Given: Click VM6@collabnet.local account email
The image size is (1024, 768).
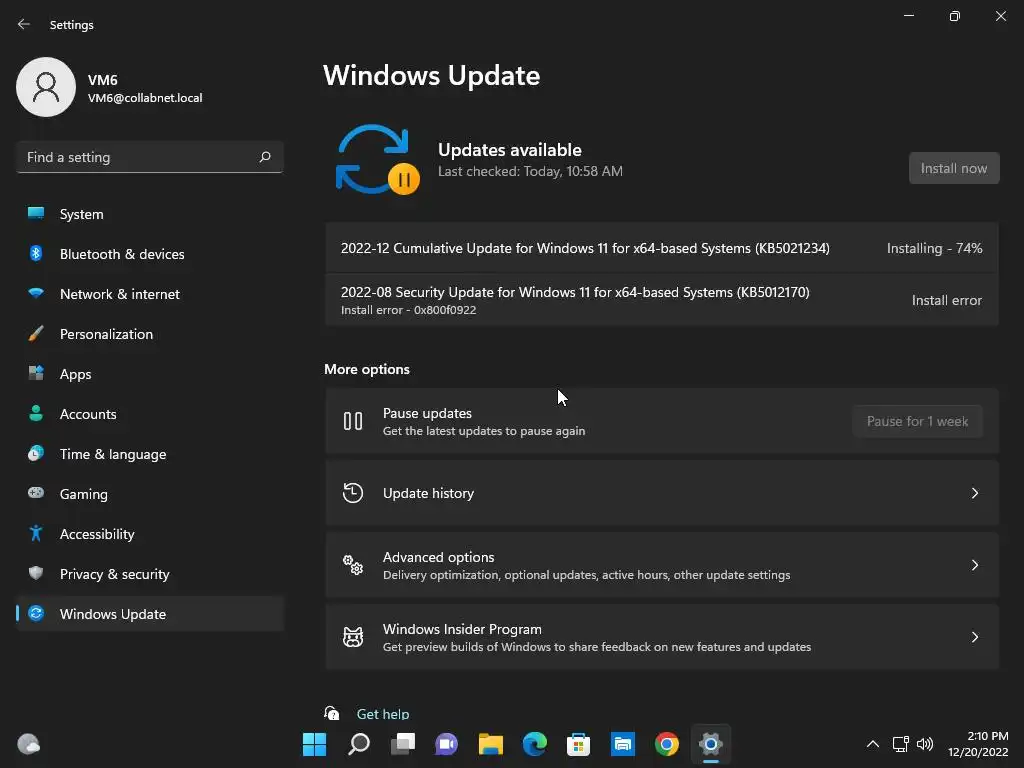Looking at the screenshot, I should (145, 98).
